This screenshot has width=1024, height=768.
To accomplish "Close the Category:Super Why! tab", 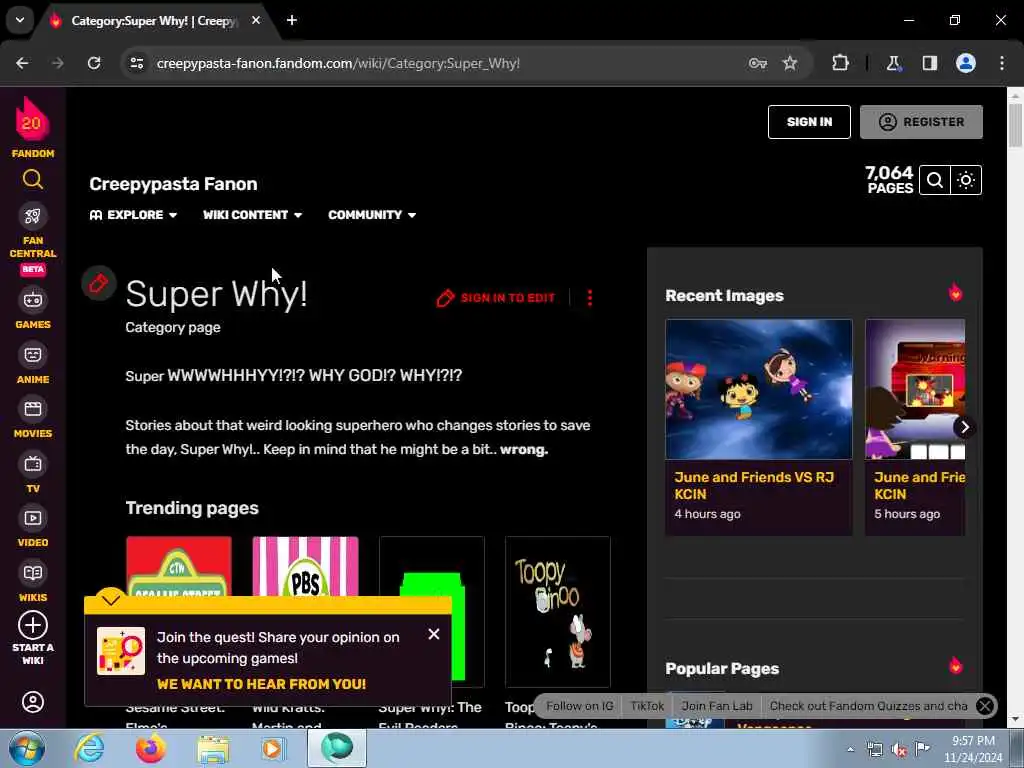I will coord(256,20).
